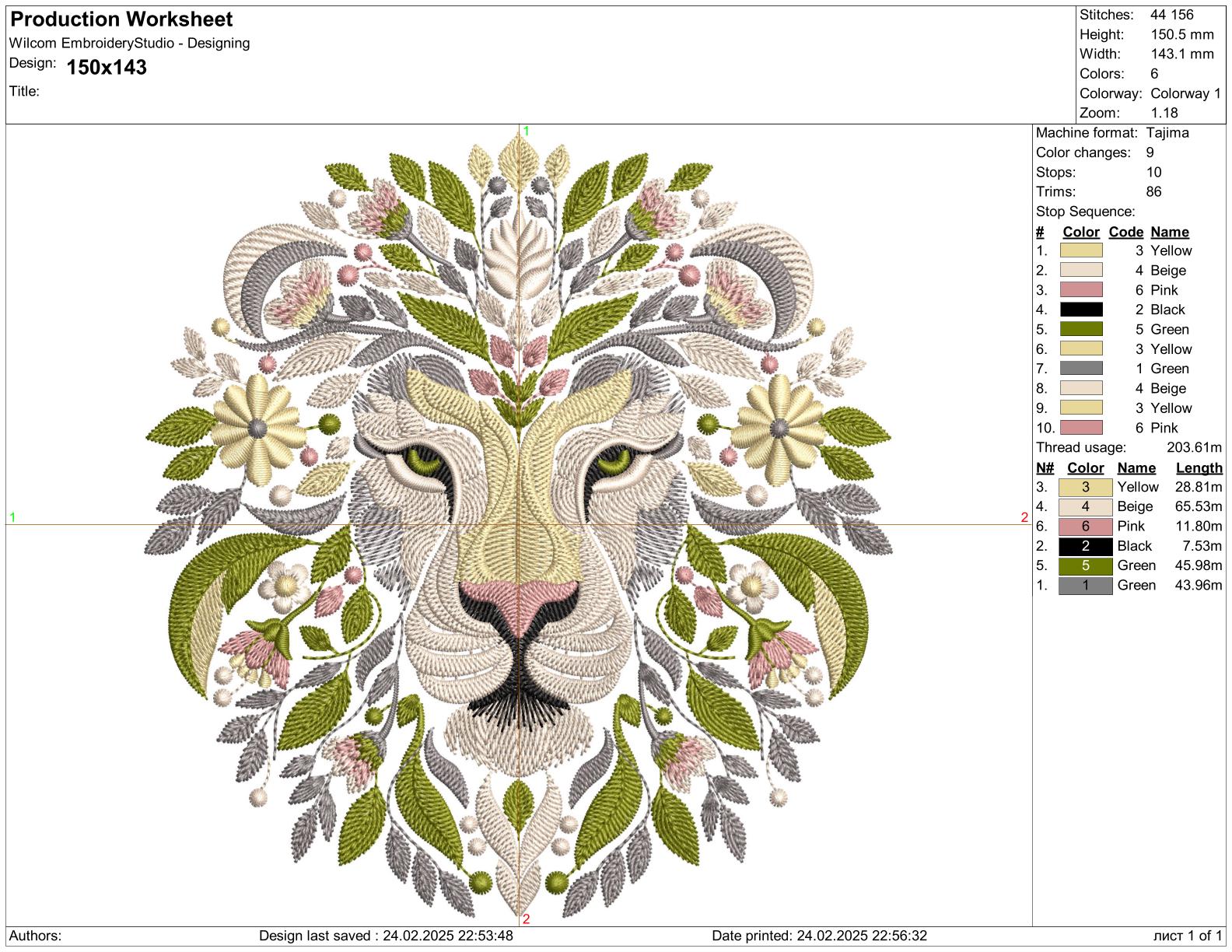The height and width of the screenshot is (952, 1232).
Task: Click thread usage swatch numbered 4 Beige
Action: tap(1086, 507)
